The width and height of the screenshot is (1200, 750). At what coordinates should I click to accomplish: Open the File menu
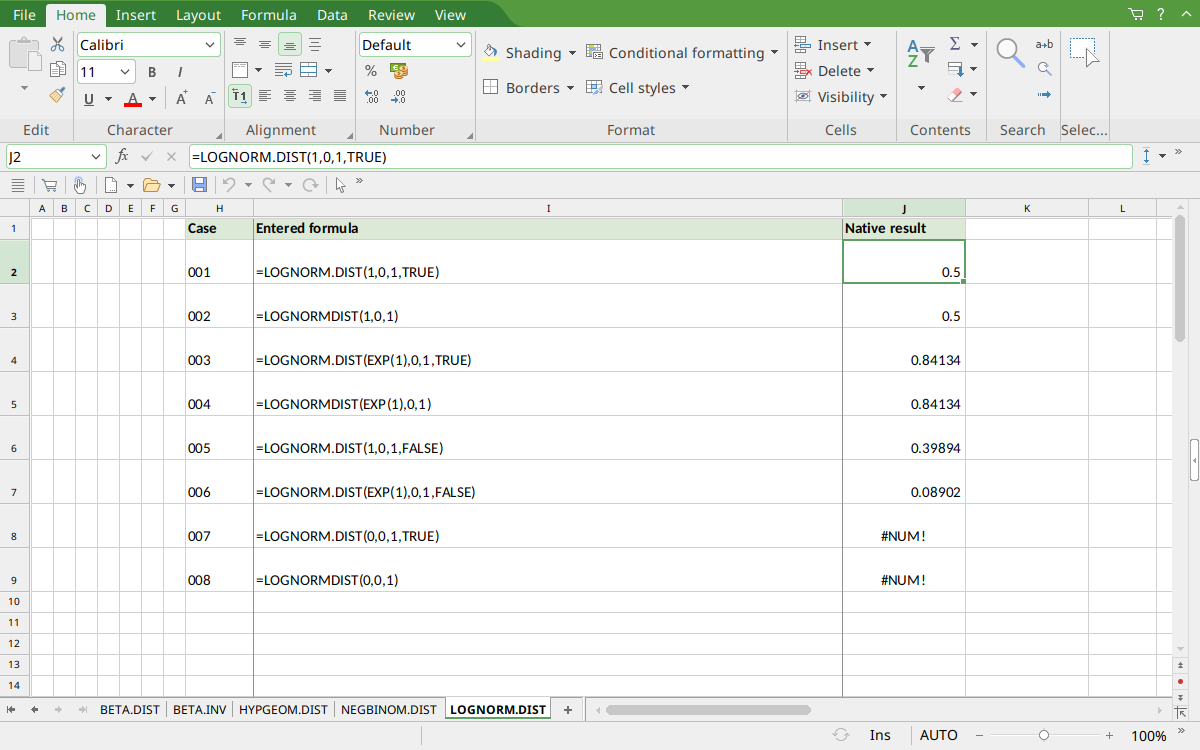pos(24,15)
